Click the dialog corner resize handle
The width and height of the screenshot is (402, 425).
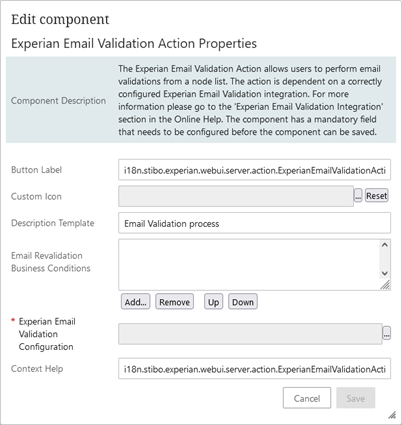click(x=392, y=415)
